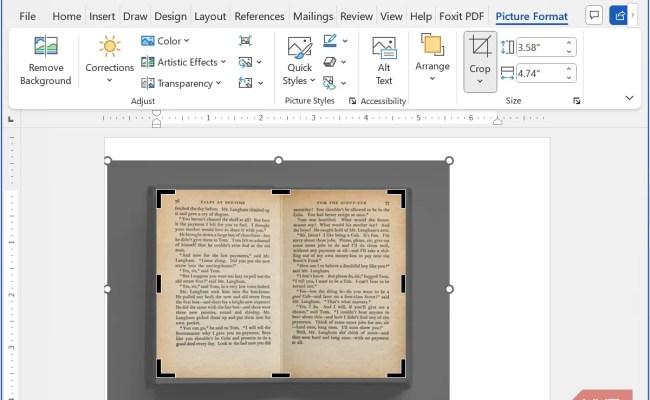Switch to the Home tab
Screen dimensions: 650x400
pos(67,16)
